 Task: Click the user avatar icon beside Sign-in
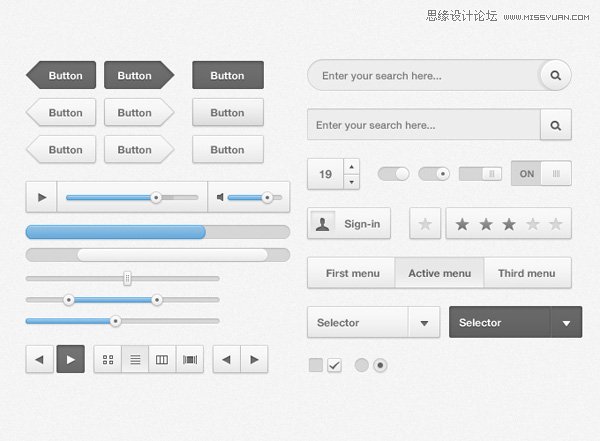[x=323, y=224]
